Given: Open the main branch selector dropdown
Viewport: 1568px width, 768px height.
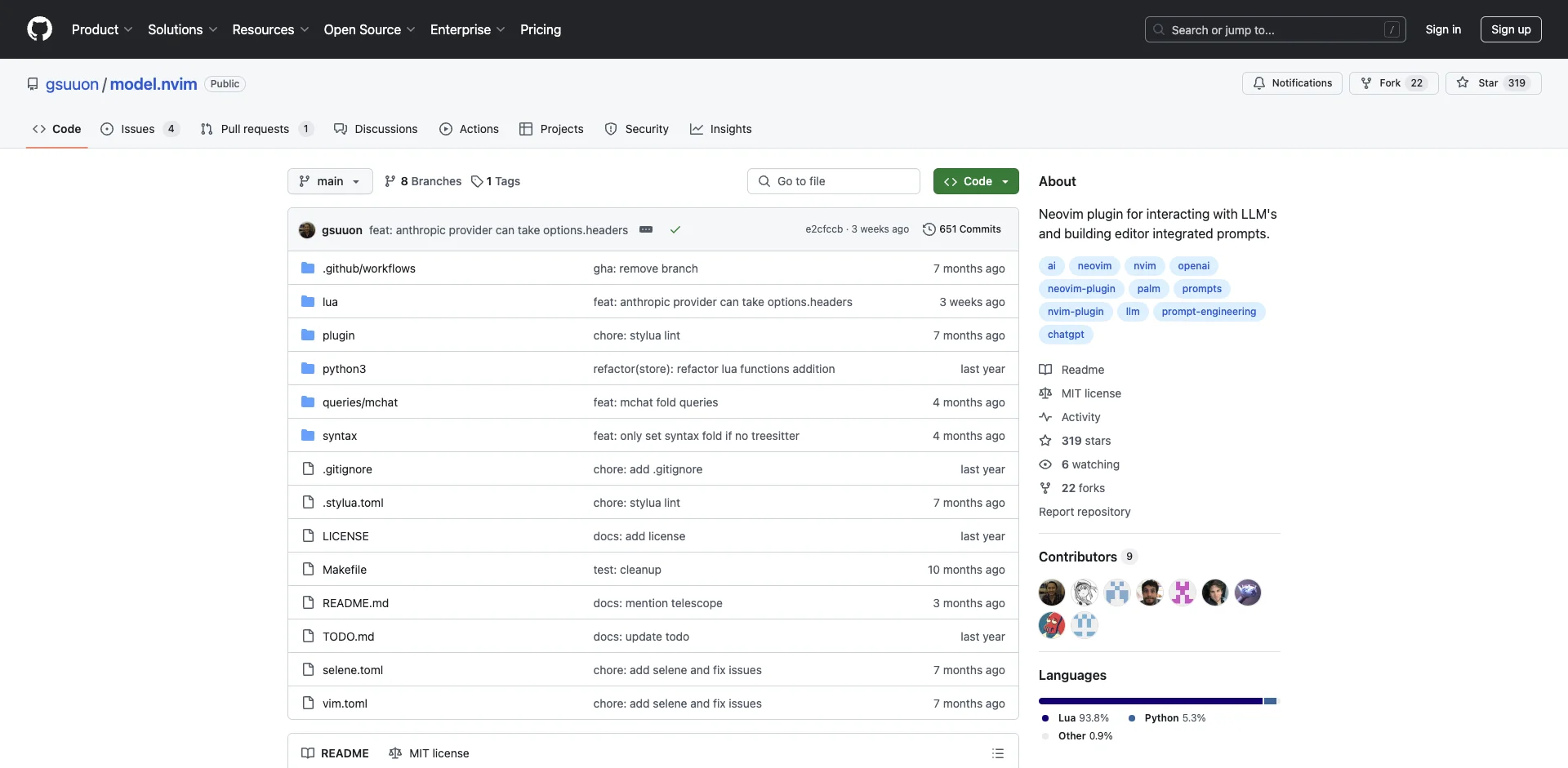Looking at the screenshot, I should [330, 181].
